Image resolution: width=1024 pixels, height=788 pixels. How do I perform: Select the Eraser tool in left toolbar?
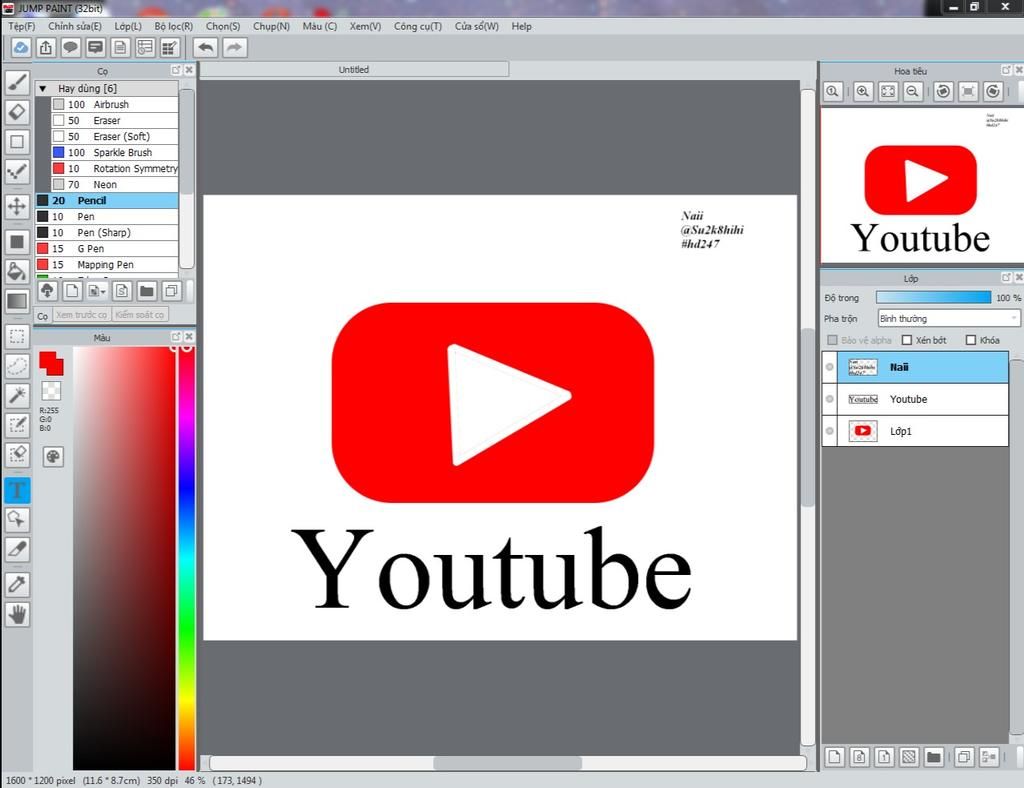point(17,112)
